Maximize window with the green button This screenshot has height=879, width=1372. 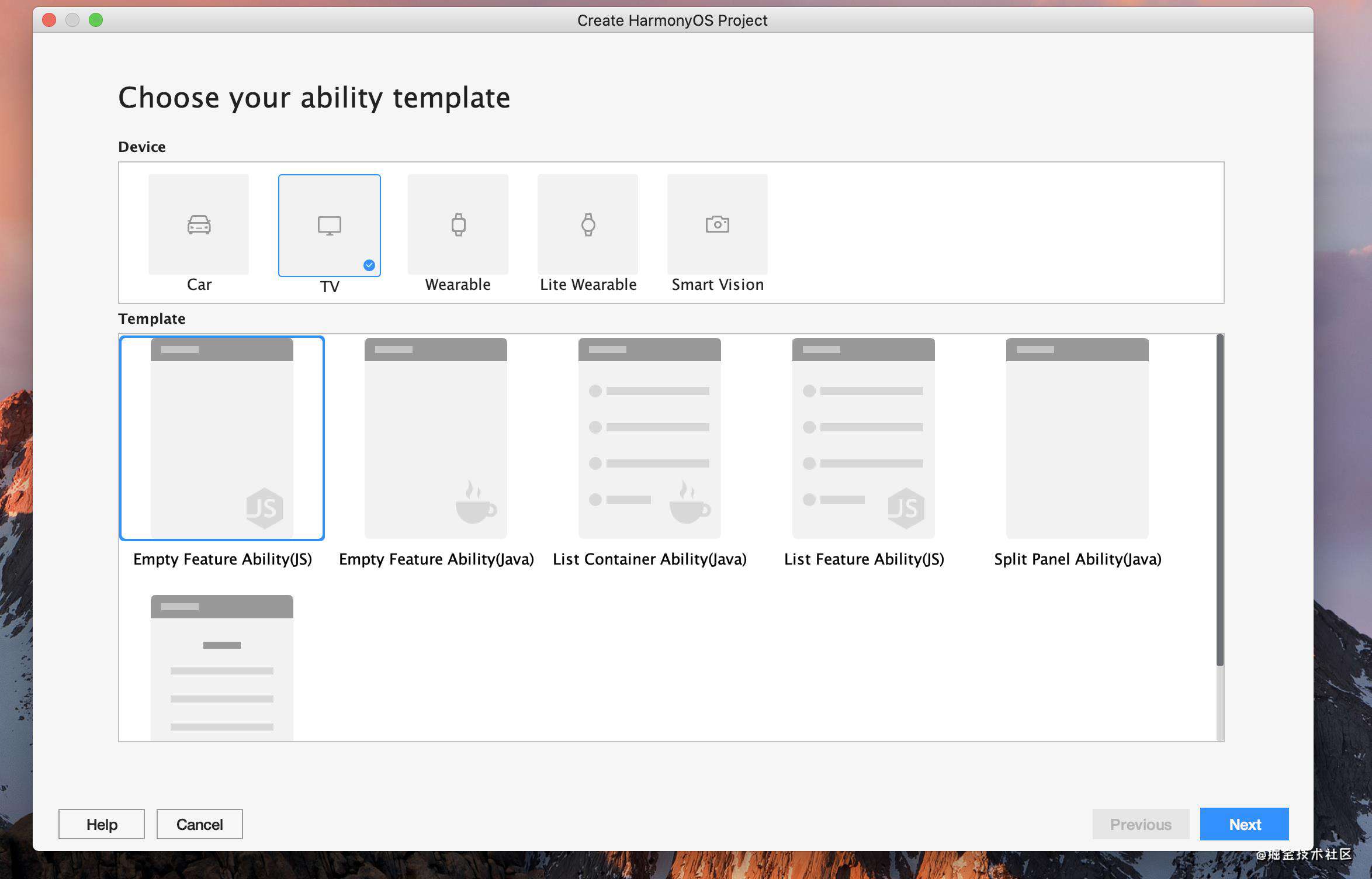click(x=96, y=20)
